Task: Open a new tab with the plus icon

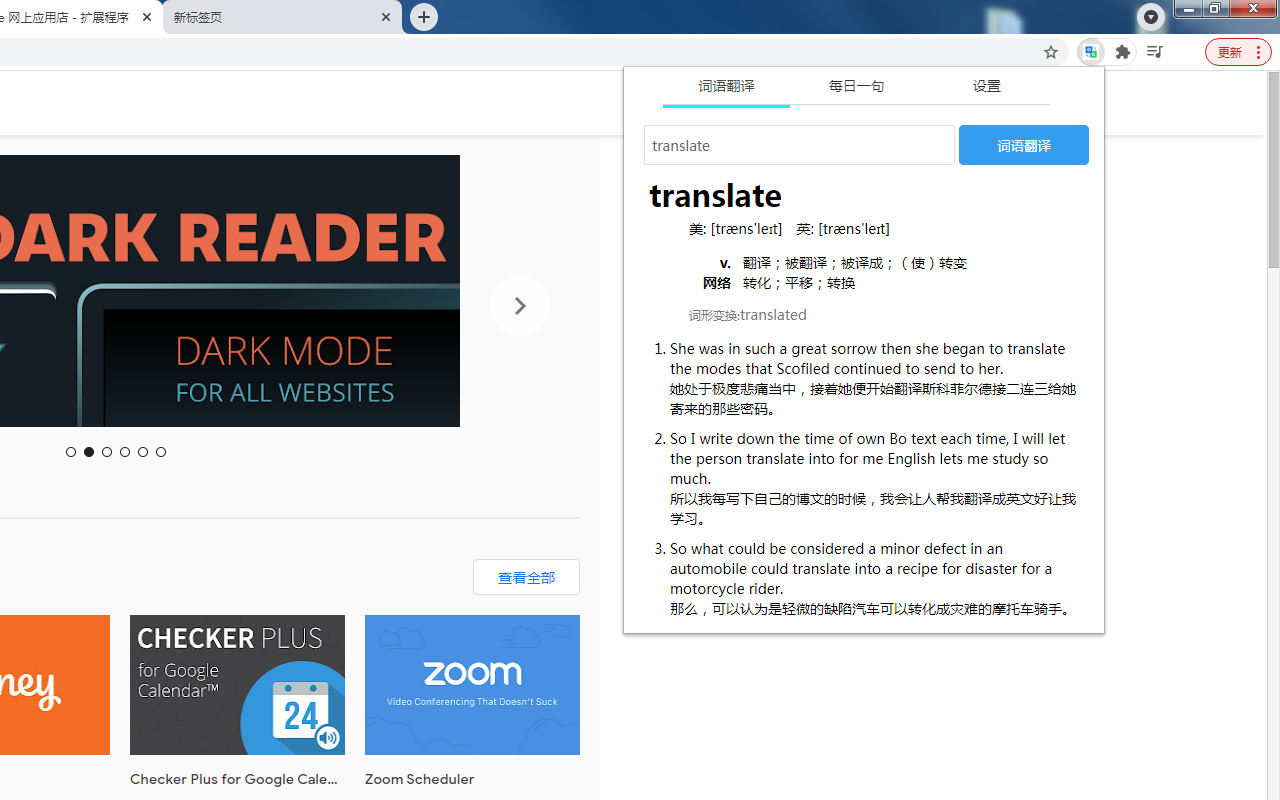Action: (x=423, y=17)
